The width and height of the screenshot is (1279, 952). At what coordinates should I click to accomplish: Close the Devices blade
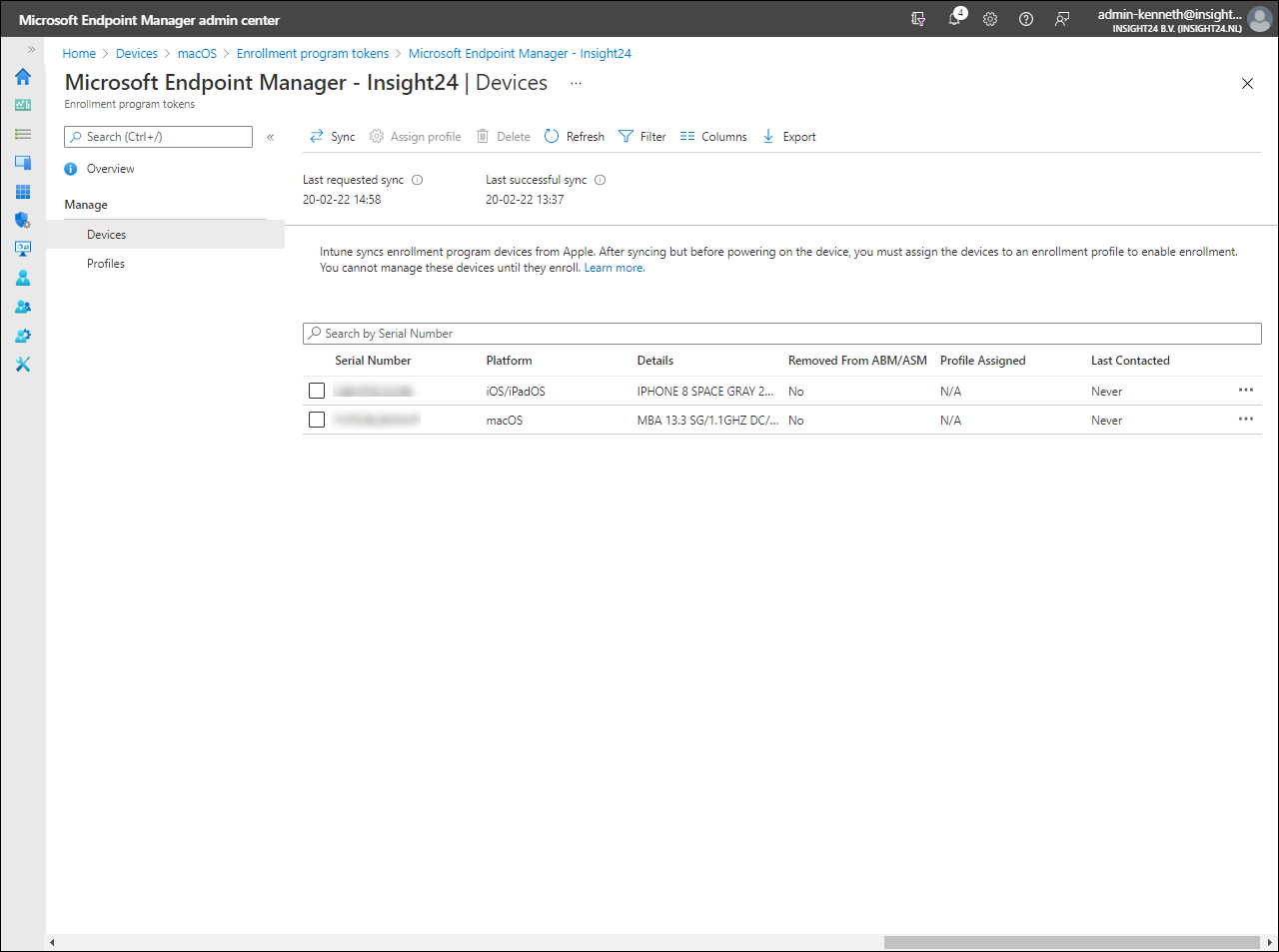(1247, 84)
